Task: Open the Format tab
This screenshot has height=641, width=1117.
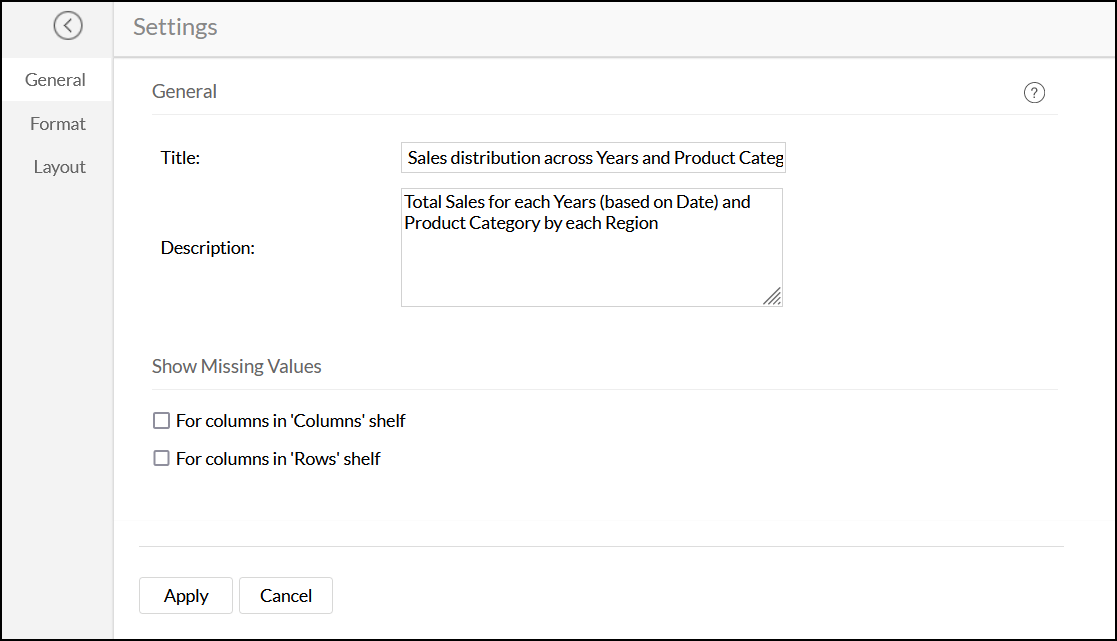Action: coord(58,124)
